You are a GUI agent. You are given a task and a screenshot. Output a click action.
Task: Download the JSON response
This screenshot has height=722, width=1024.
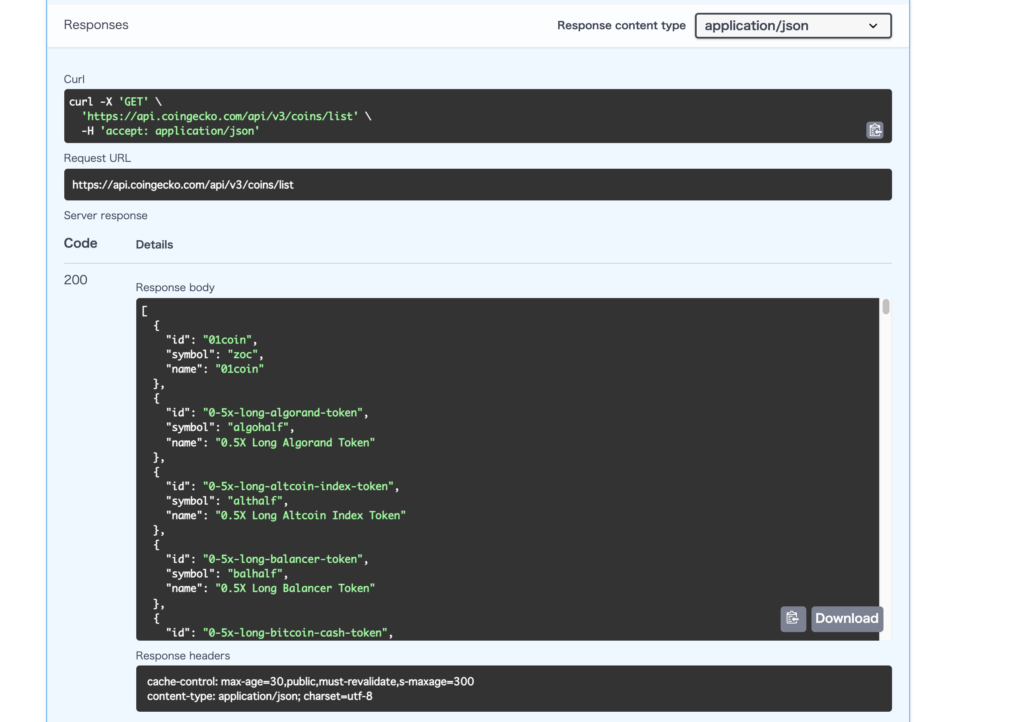click(x=846, y=618)
